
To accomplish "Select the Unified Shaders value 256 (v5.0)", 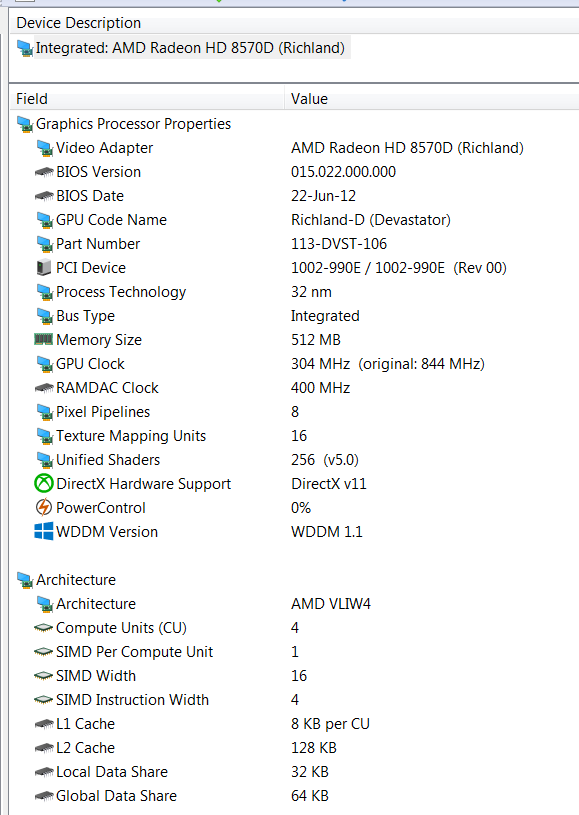I will 325,460.
